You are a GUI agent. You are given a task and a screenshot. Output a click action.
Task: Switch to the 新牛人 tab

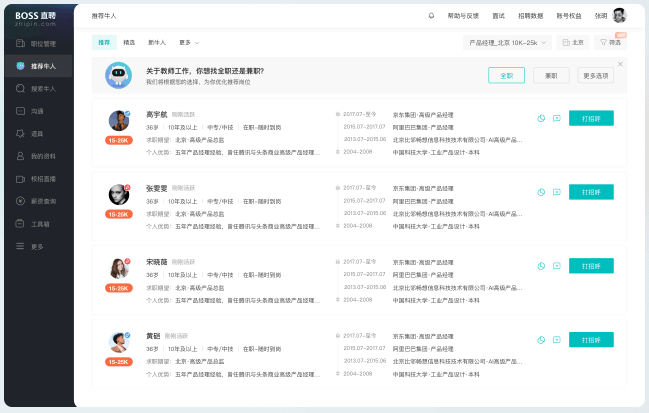pyautogui.click(x=157, y=43)
